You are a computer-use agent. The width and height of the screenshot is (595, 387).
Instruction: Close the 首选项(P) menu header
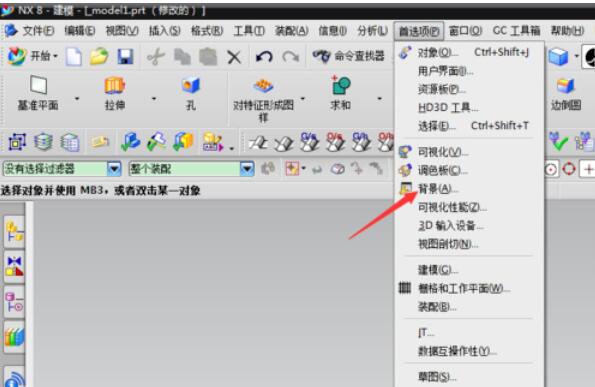[419, 31]
